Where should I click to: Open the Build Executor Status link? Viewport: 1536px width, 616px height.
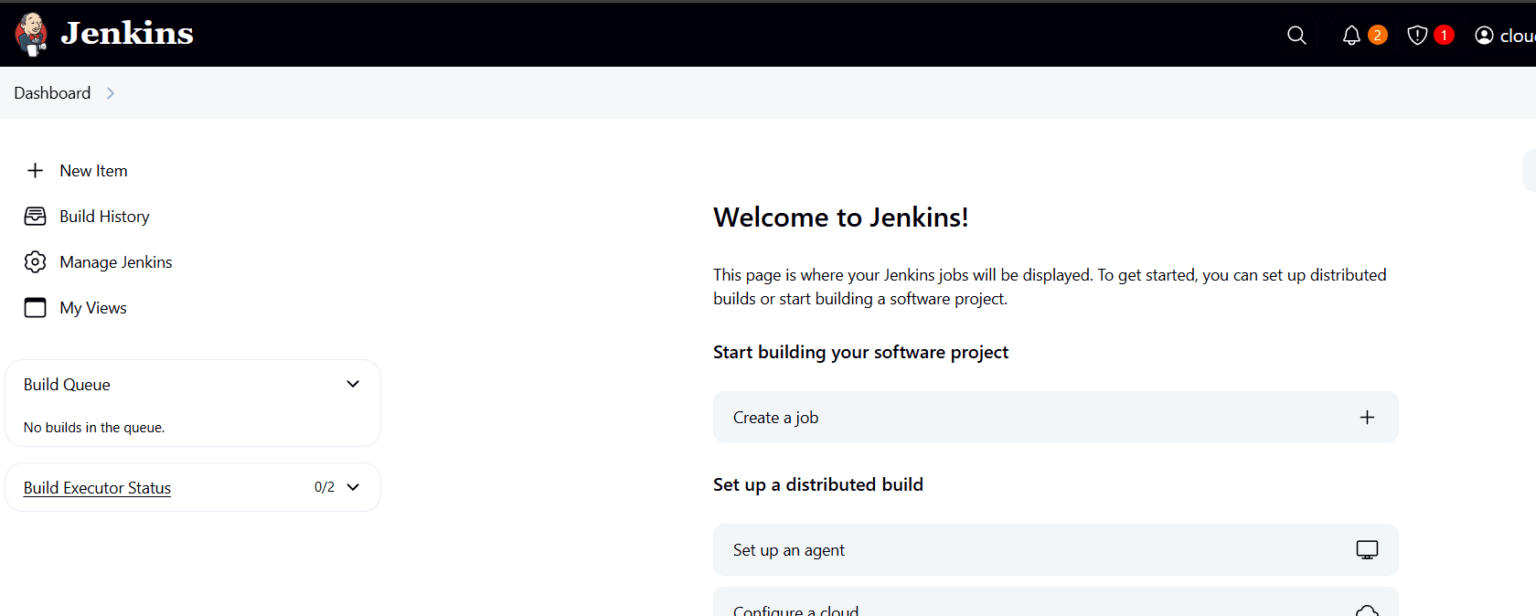point(96,487)
